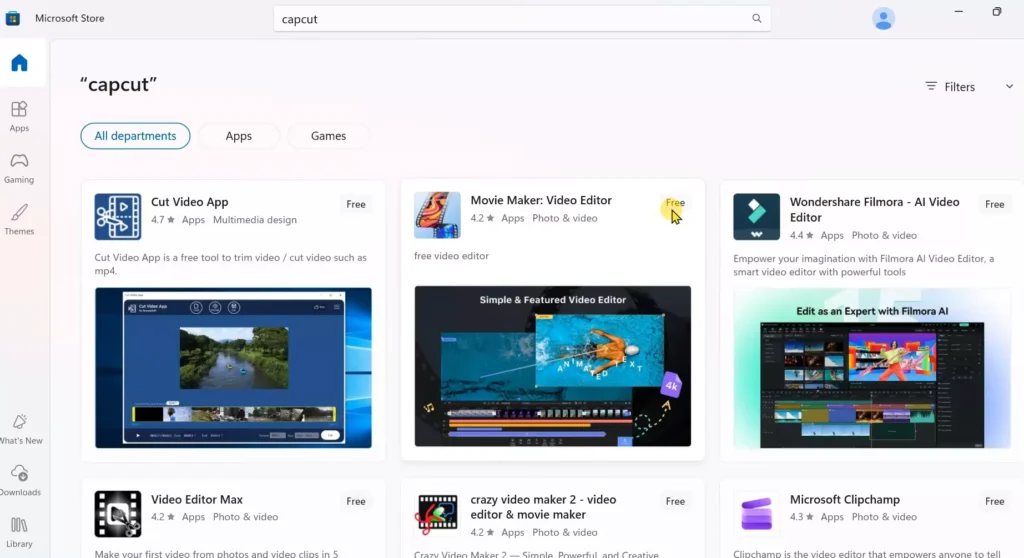Click Free button for Microsoft Clipchamp

pos(995,501)
